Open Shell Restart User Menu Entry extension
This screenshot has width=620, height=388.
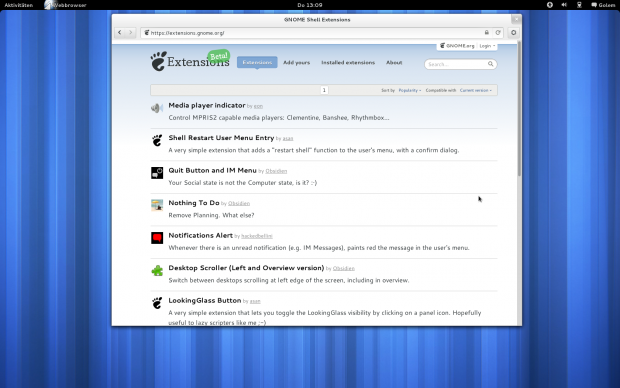click(x=221, y=138)
